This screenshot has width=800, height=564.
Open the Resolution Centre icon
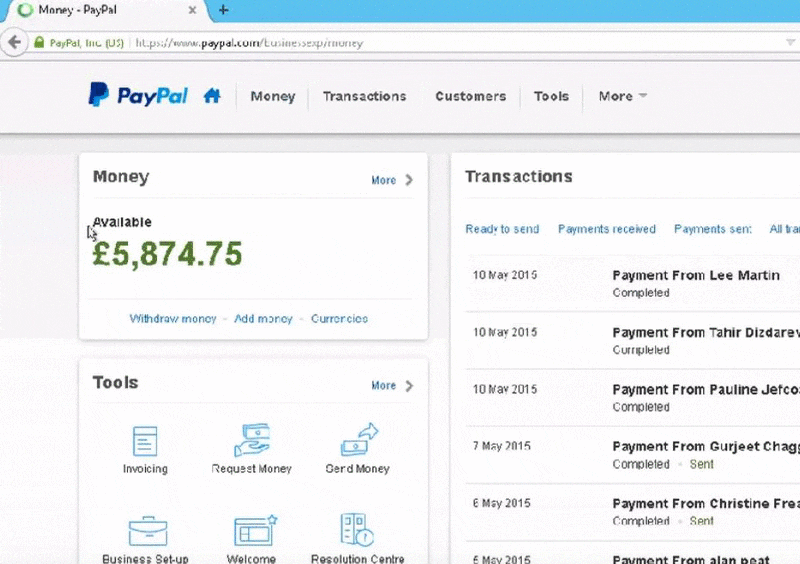(x=357, y=530)
